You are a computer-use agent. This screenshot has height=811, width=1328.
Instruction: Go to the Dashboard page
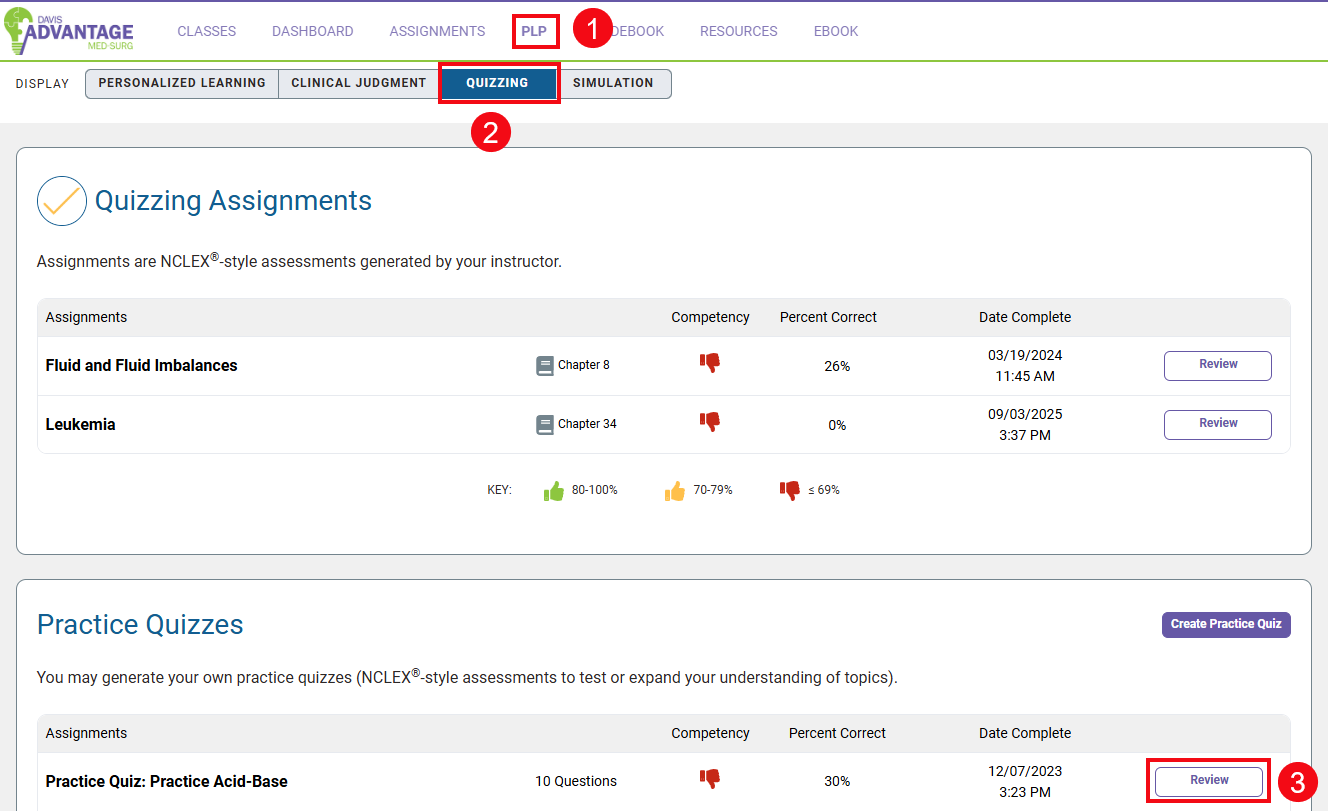(312, 31)
